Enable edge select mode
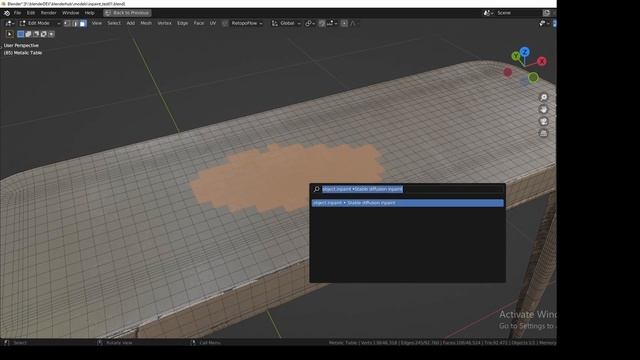640x360 pixels. (x=75, y=24)
